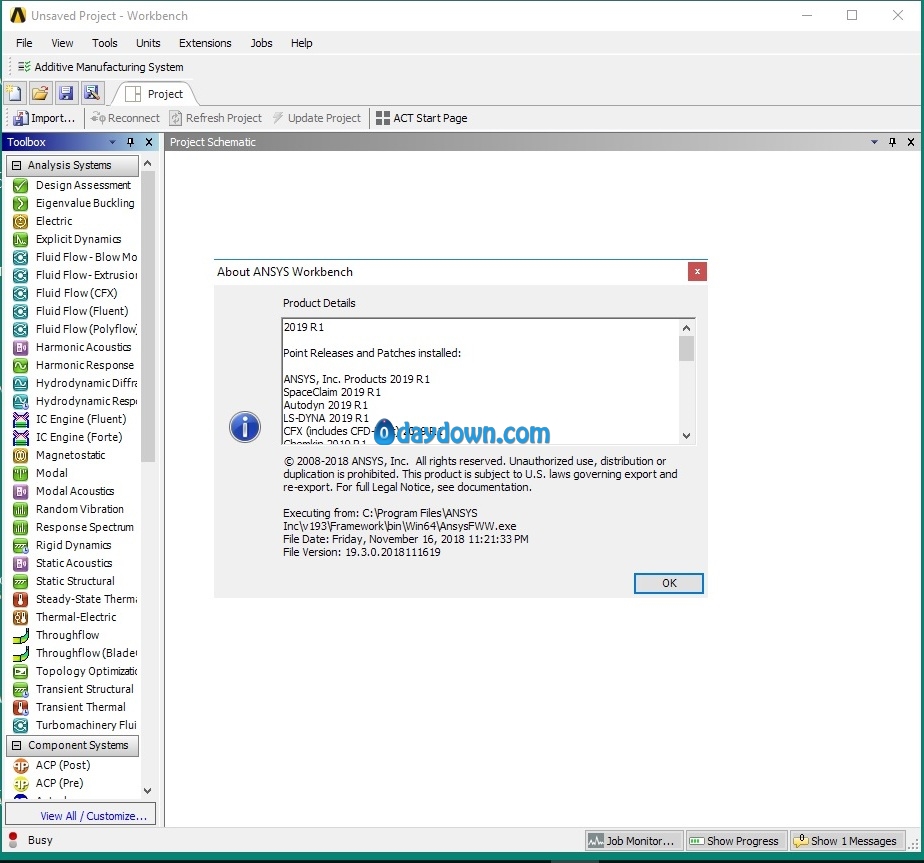
Task: Select Hydrodynamic Diffraction icon
Action: click(21, 383)
